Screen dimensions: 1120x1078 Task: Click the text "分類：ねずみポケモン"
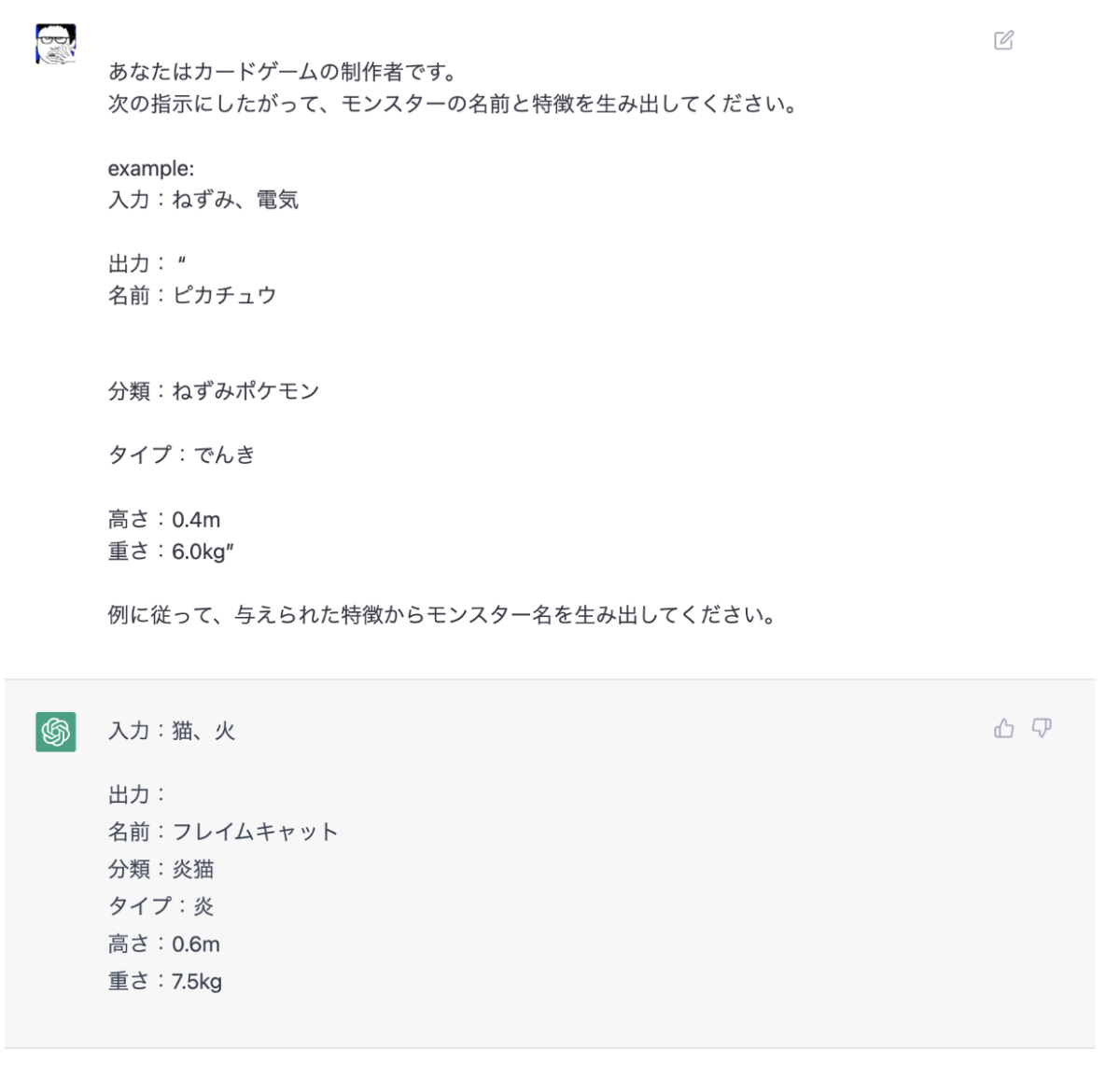click(214, 391)
